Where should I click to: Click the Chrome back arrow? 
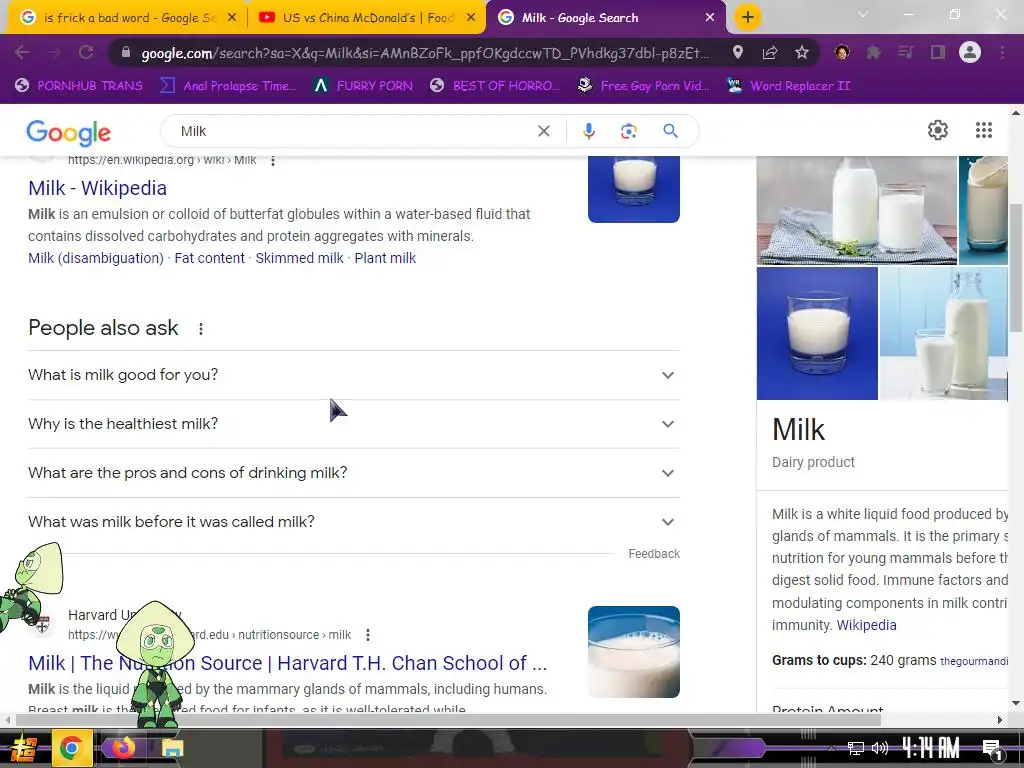click(x=22, y=52)
